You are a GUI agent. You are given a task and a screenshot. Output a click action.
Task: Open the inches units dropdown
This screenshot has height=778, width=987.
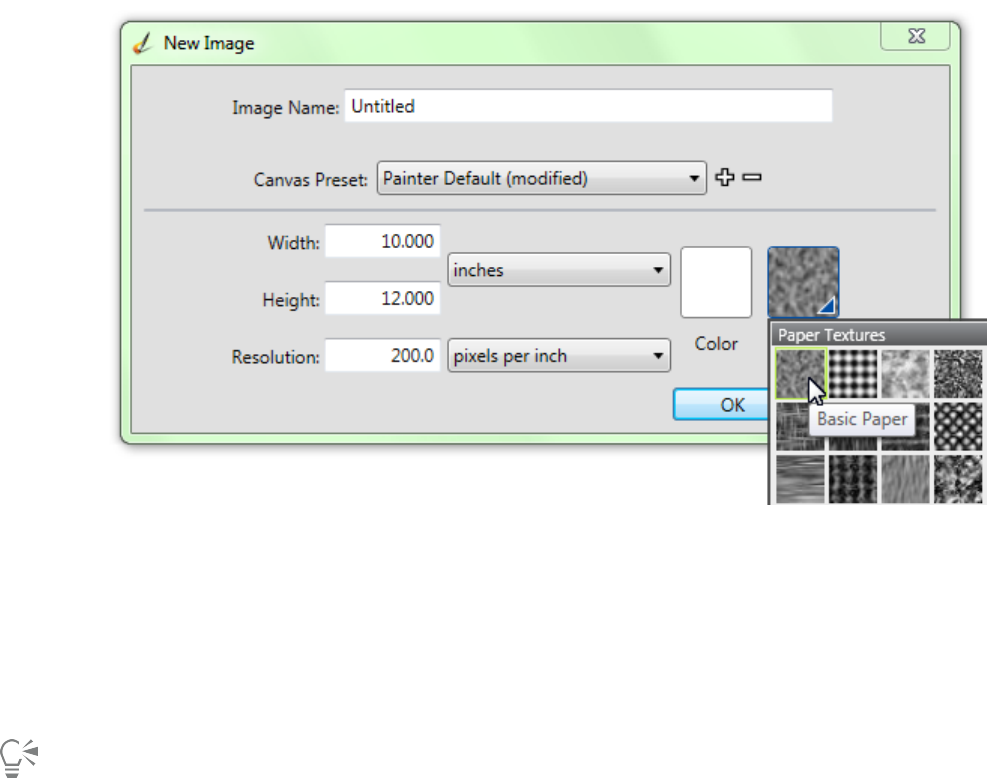coord(559,270)
